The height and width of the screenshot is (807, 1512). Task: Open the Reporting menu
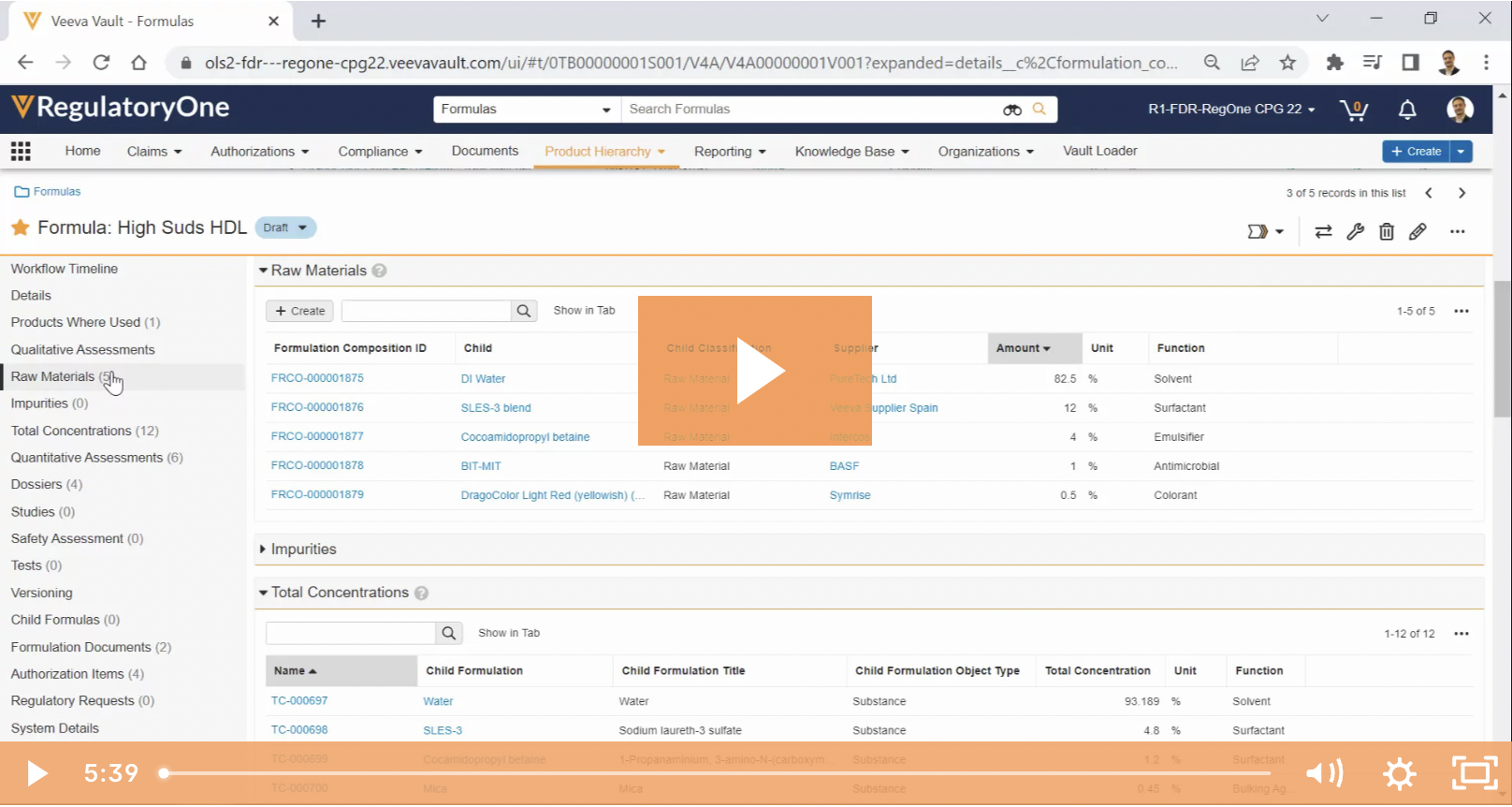pos(730,152)
